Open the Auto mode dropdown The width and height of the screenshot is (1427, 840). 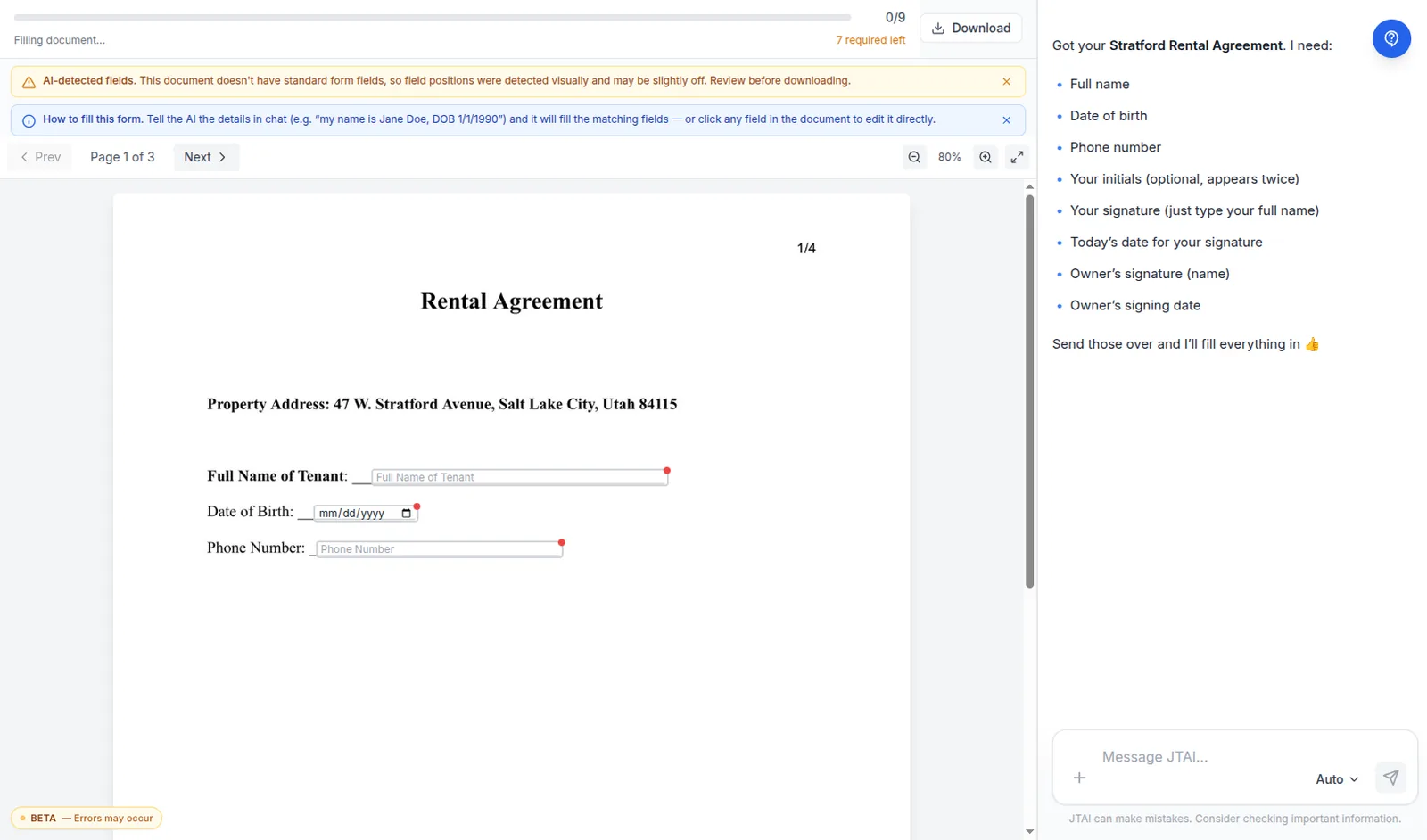(1337, 779)
